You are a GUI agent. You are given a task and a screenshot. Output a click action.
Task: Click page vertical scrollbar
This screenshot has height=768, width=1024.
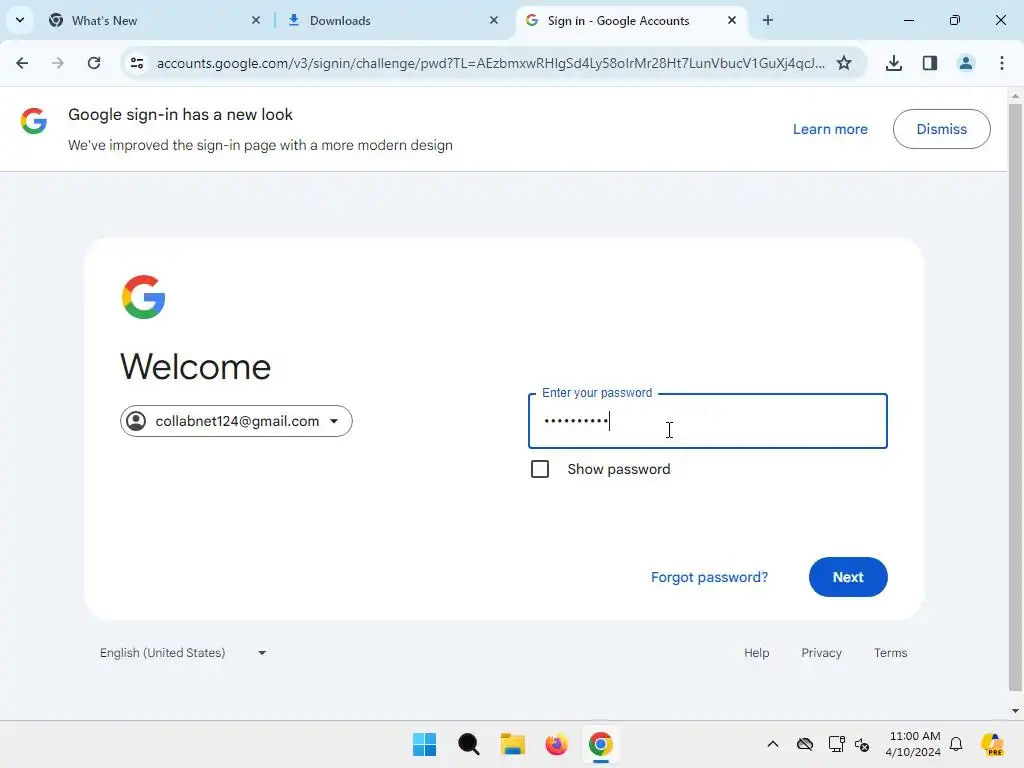click(x=1016, y=397)
